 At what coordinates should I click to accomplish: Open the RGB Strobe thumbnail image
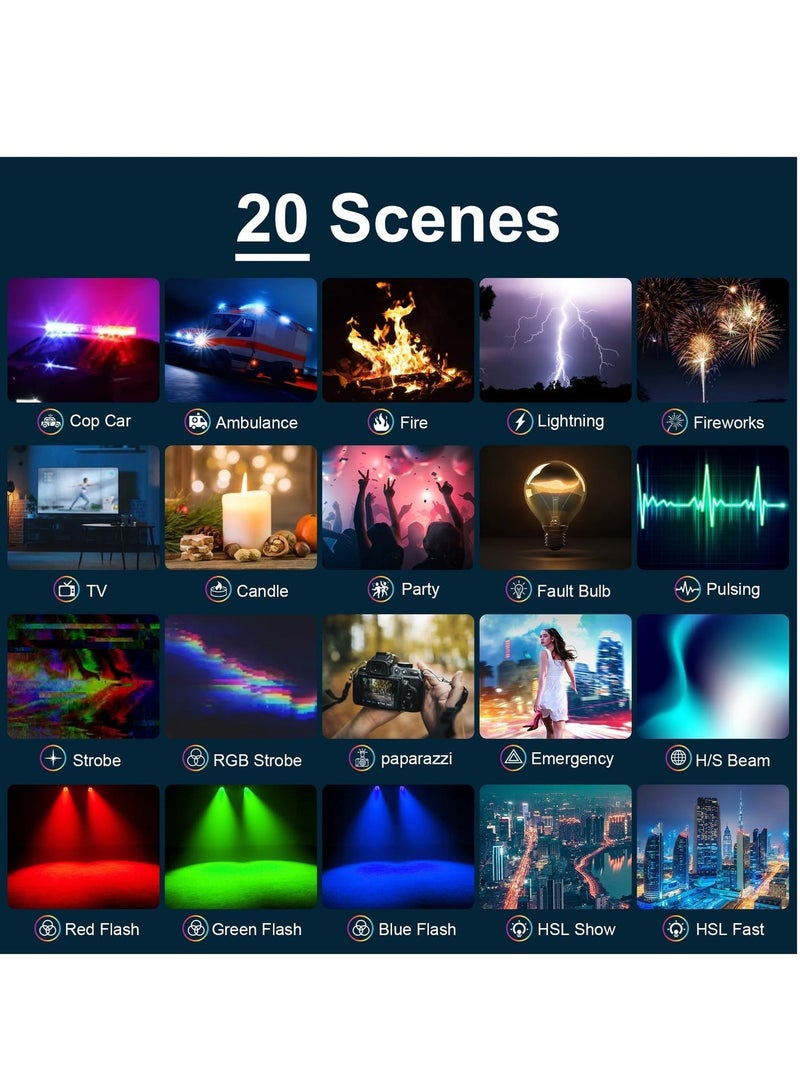click(x=241, y=676)
